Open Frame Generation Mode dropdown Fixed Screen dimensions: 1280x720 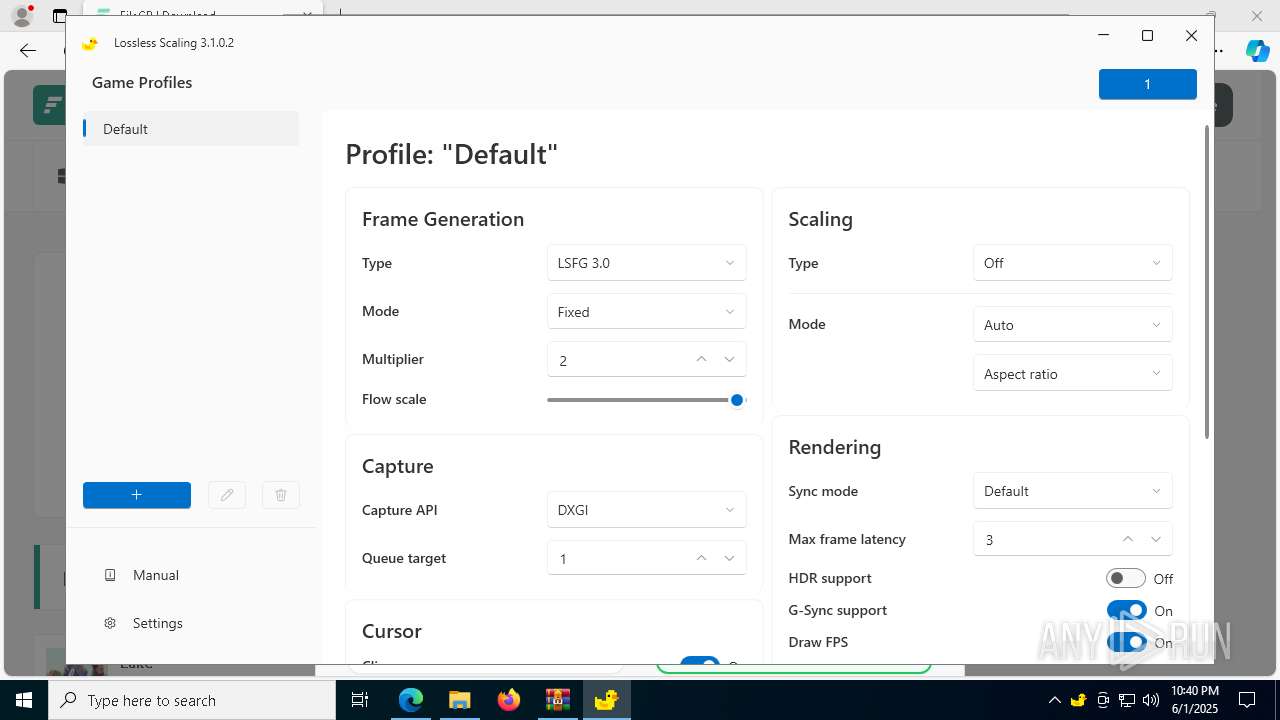(x=646, y=312)
